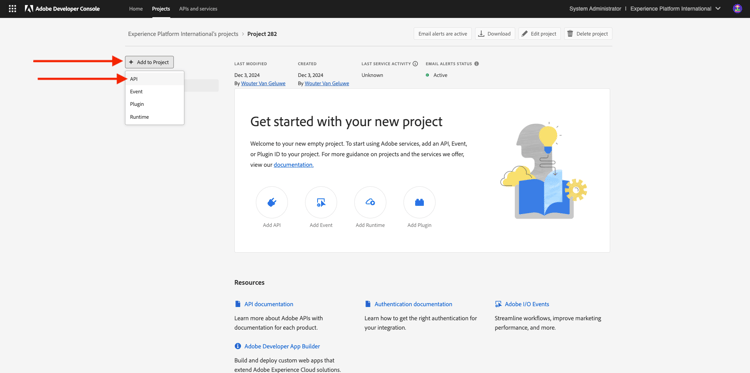Click the Delete project button

coord(588,34)
